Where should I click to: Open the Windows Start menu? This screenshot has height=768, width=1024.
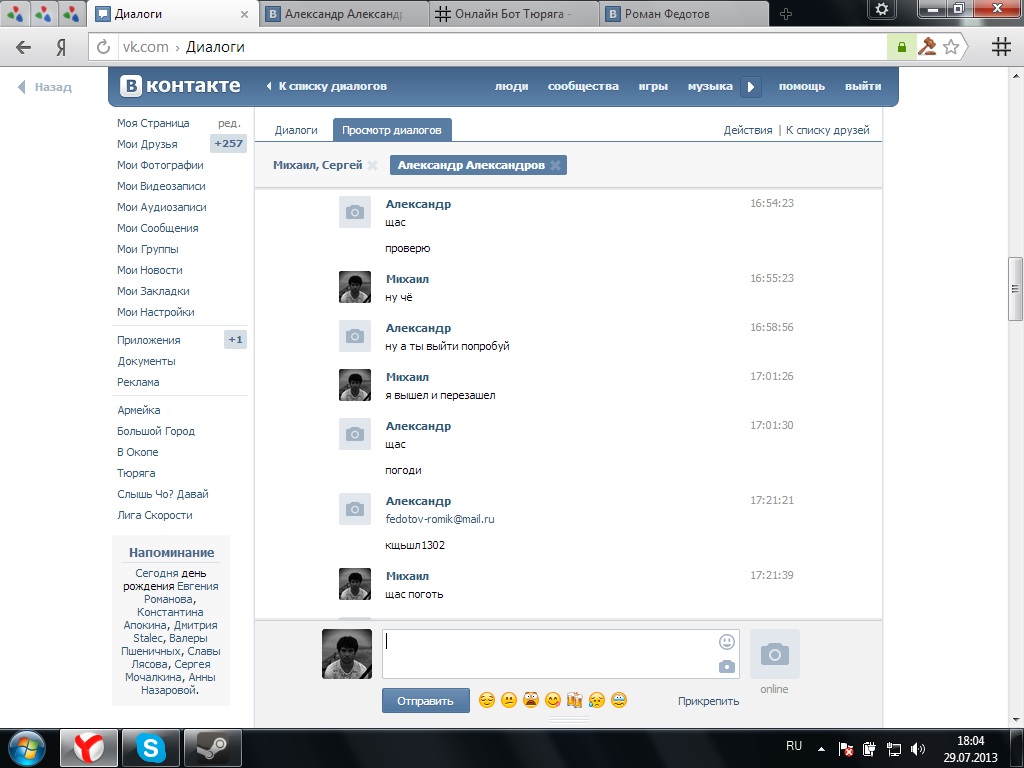[26, 748]
